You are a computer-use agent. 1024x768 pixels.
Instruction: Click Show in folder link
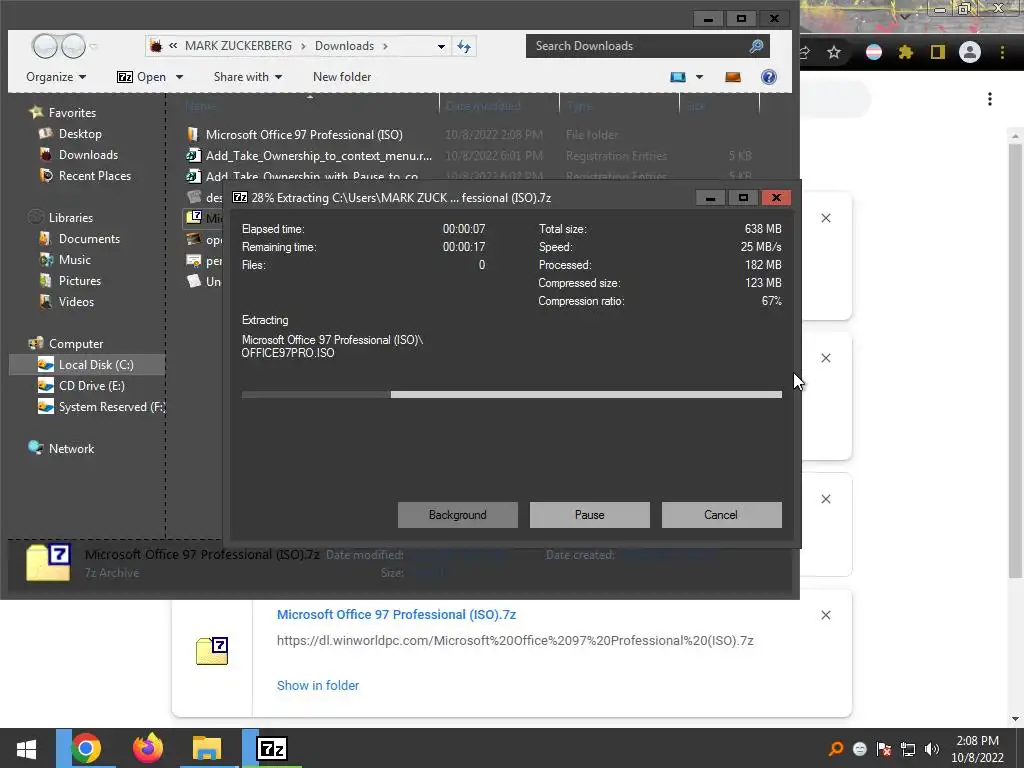point(317,685)
